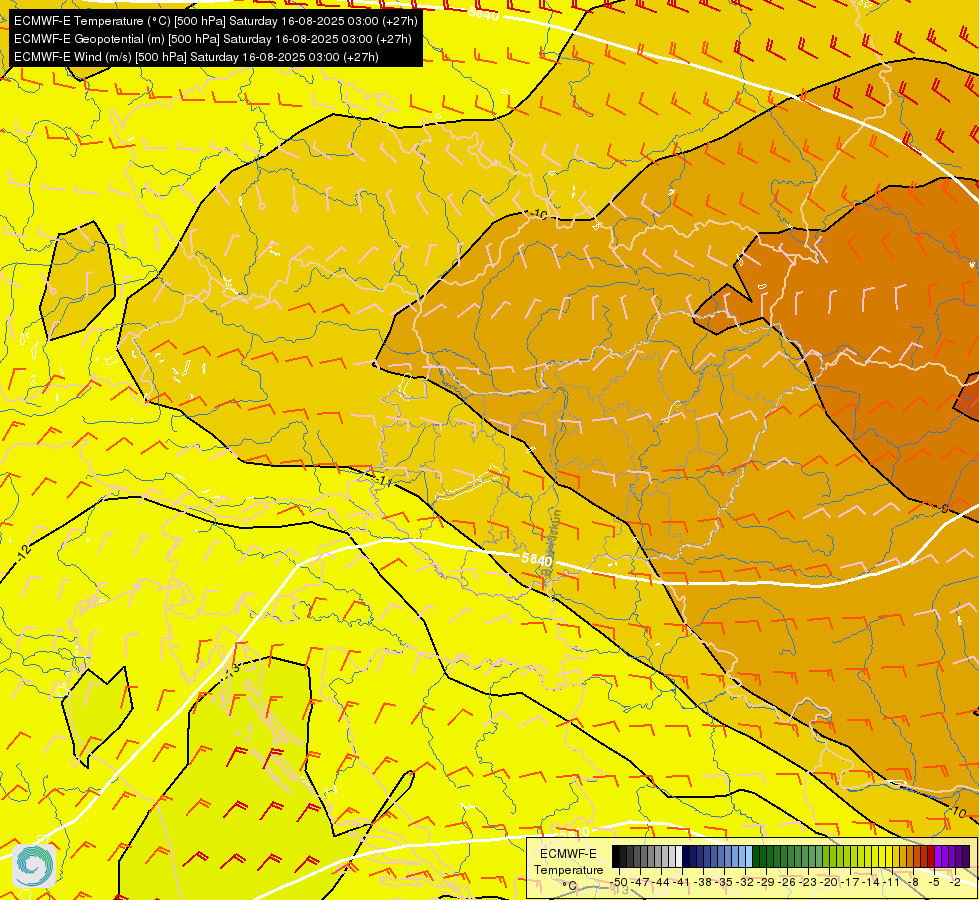Viewport: 979px width, 900px height.
Task: Click the -38 tick label on the legend
Action: click(704, 883)
